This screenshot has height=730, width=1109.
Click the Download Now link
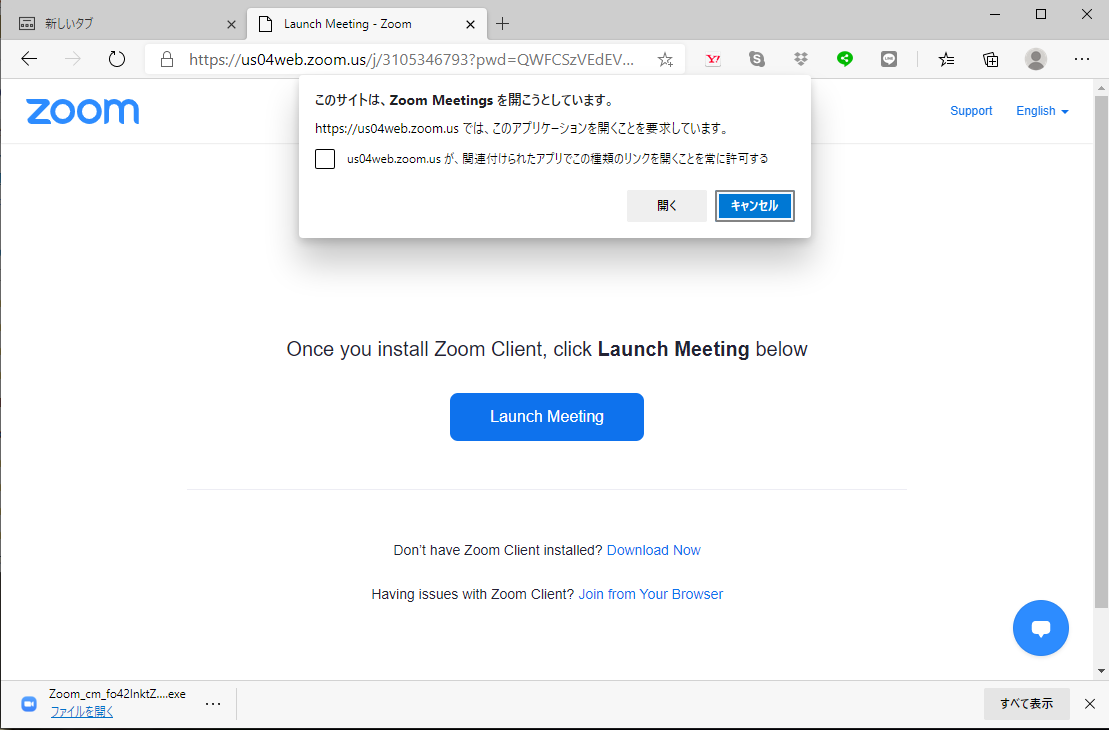point(654,550)
